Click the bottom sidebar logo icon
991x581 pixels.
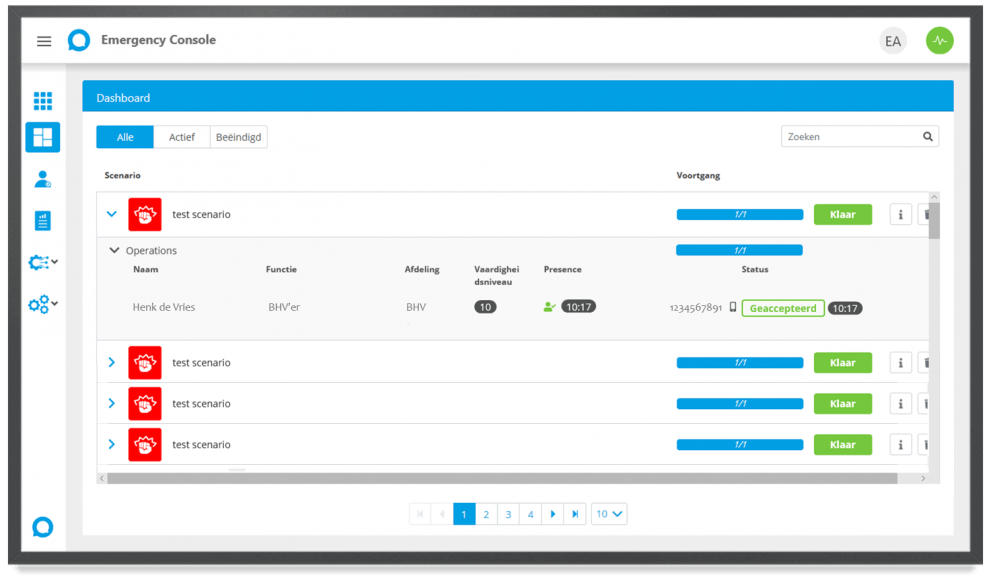point(42,527)
